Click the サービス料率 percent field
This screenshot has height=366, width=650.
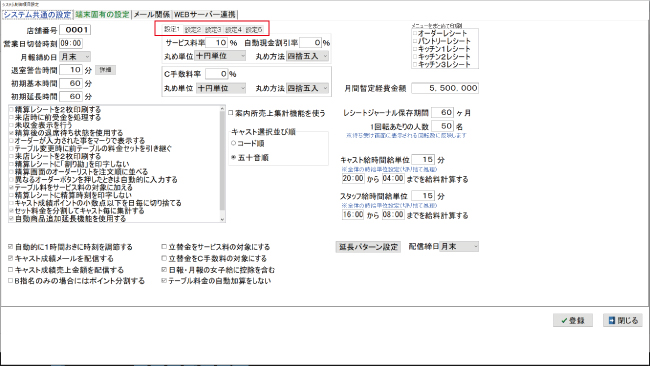pyautogui.click(x=216, y=42)
